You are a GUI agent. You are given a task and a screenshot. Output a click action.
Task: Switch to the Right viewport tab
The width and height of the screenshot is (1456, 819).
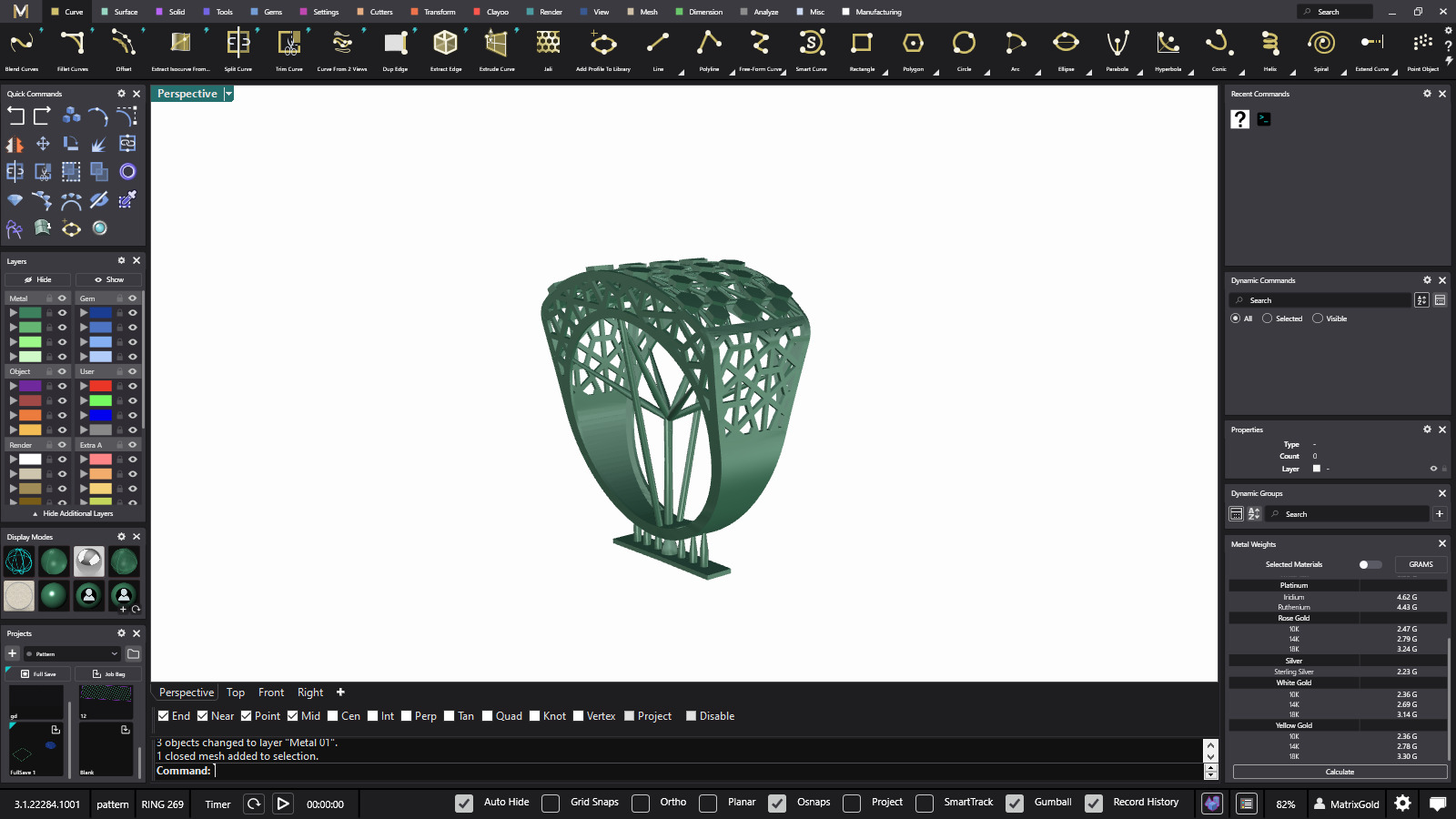pyautogui.click(x=310, y=693)
